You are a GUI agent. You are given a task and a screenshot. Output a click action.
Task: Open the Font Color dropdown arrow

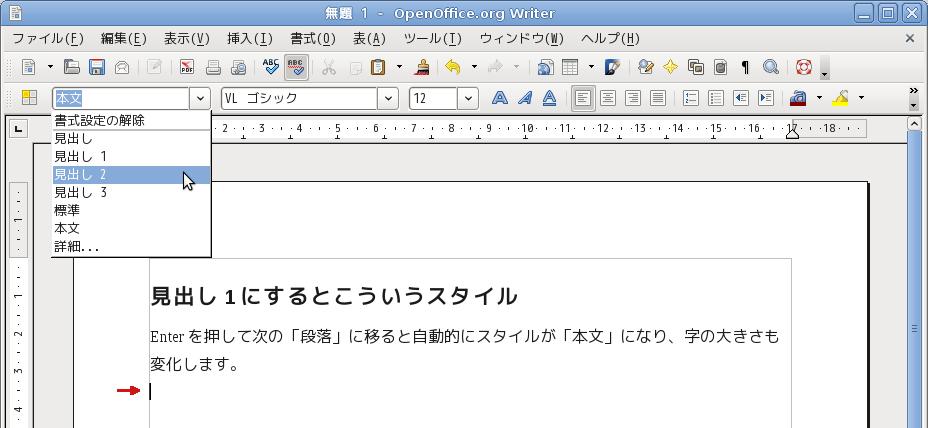point(820,98)
